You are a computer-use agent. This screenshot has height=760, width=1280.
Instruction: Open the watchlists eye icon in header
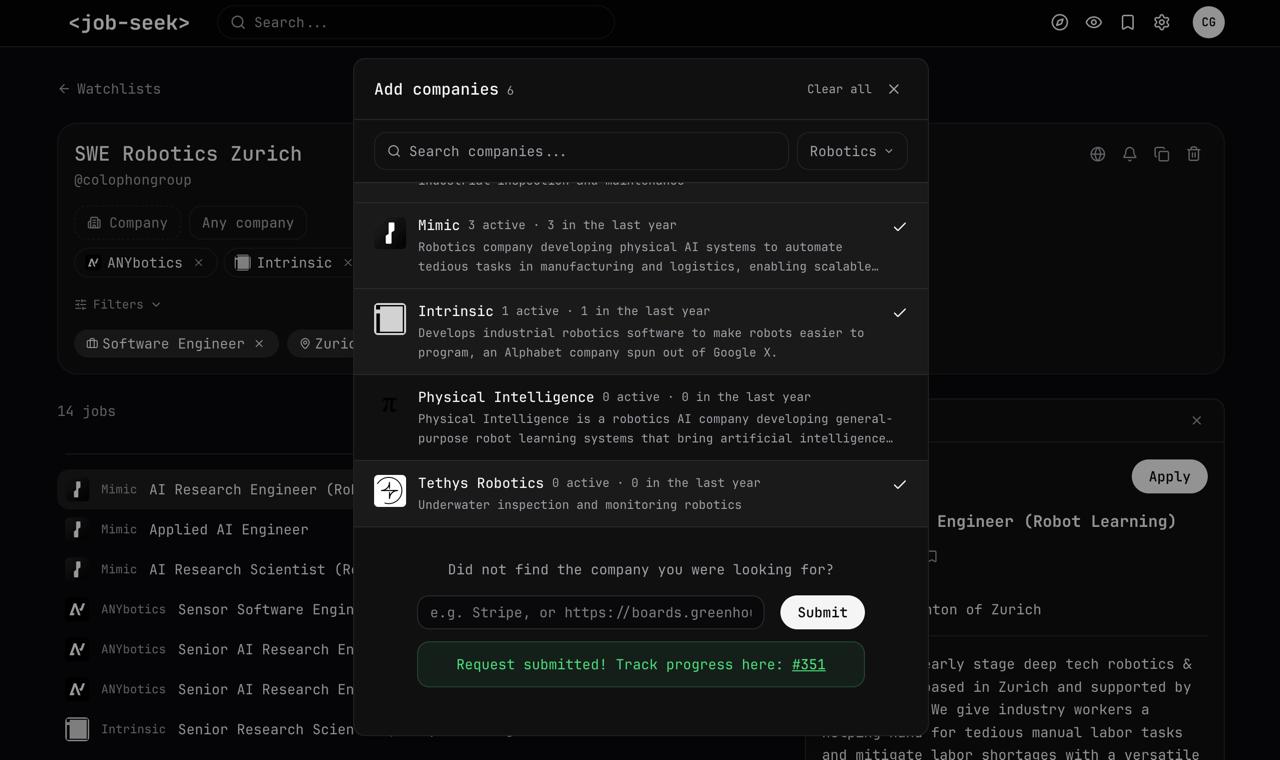coord(1094,22)
